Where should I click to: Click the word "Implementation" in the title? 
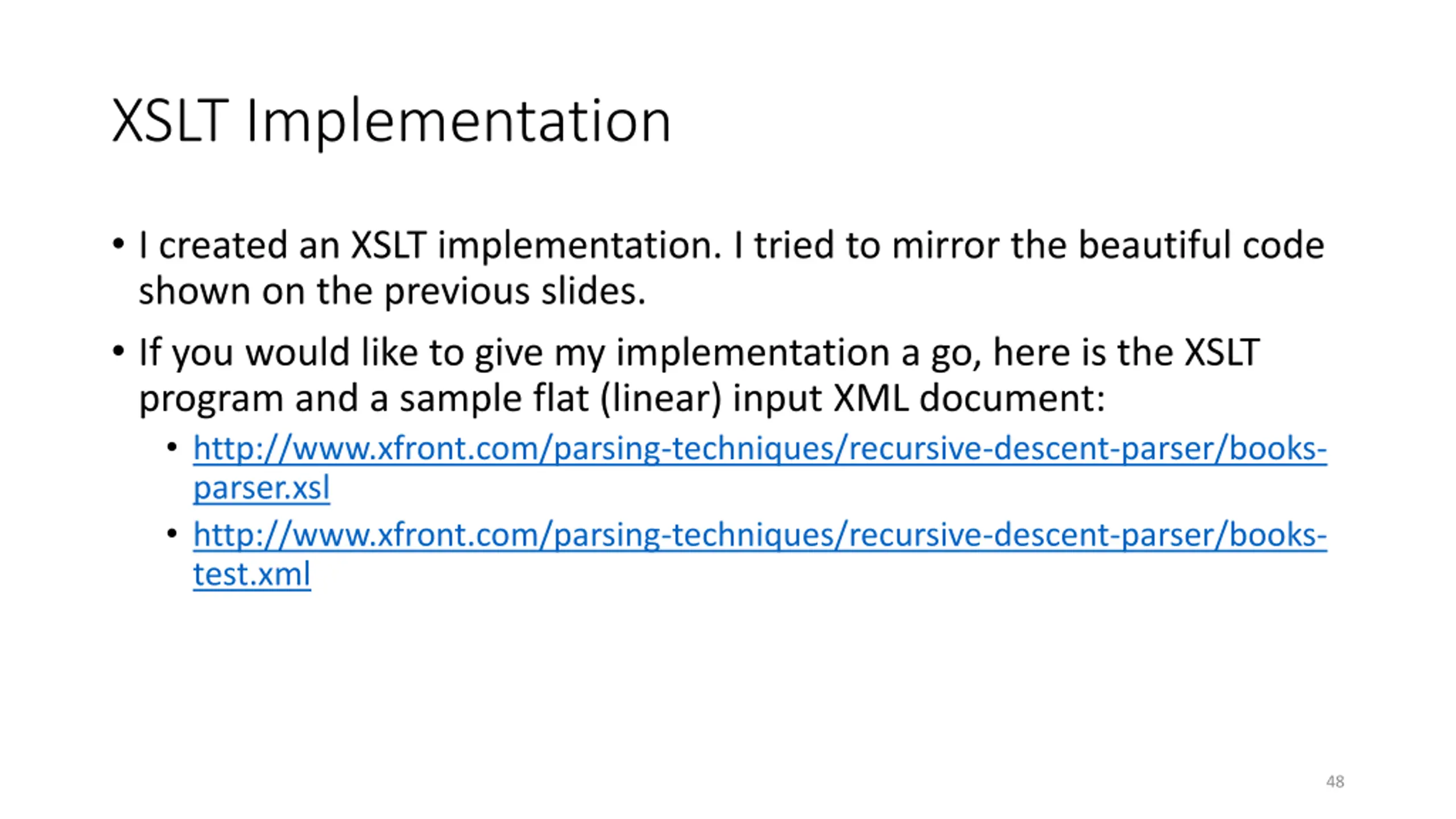click(459, 122)
